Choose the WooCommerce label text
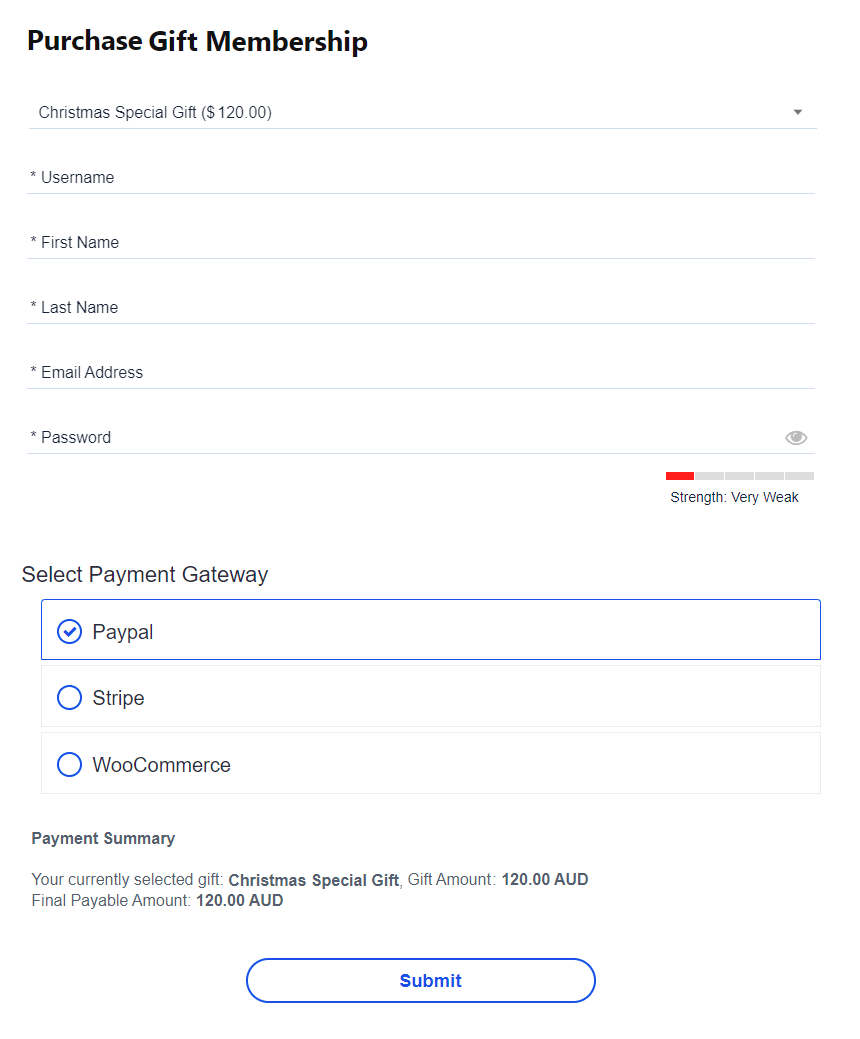Screen dimensions: 860x1039 click(x=162, y=765)
